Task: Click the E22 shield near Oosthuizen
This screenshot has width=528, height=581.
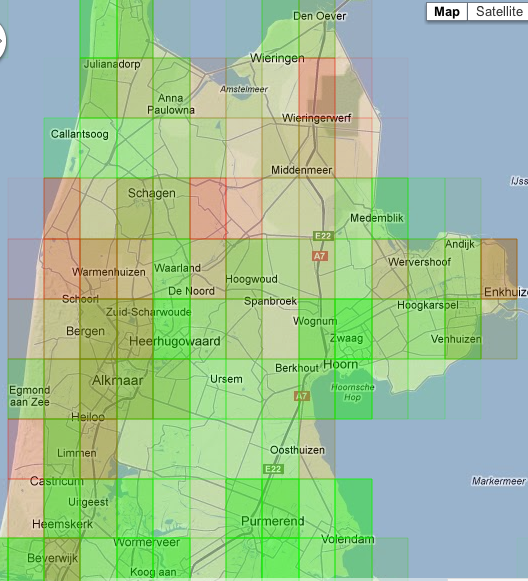Action: pos(273,469)
